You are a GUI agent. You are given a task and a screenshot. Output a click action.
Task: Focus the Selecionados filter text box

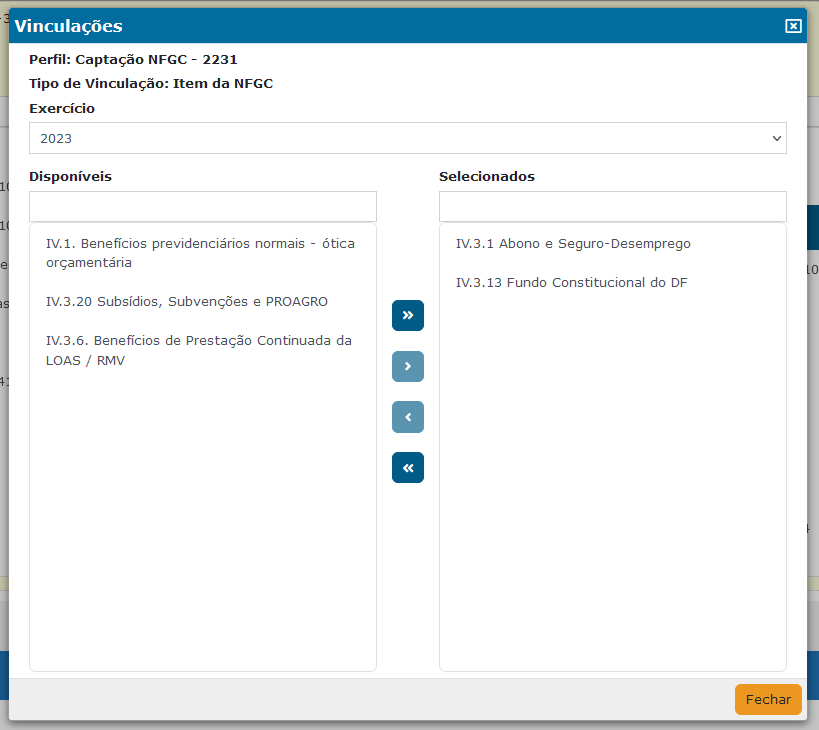(612, 206)
